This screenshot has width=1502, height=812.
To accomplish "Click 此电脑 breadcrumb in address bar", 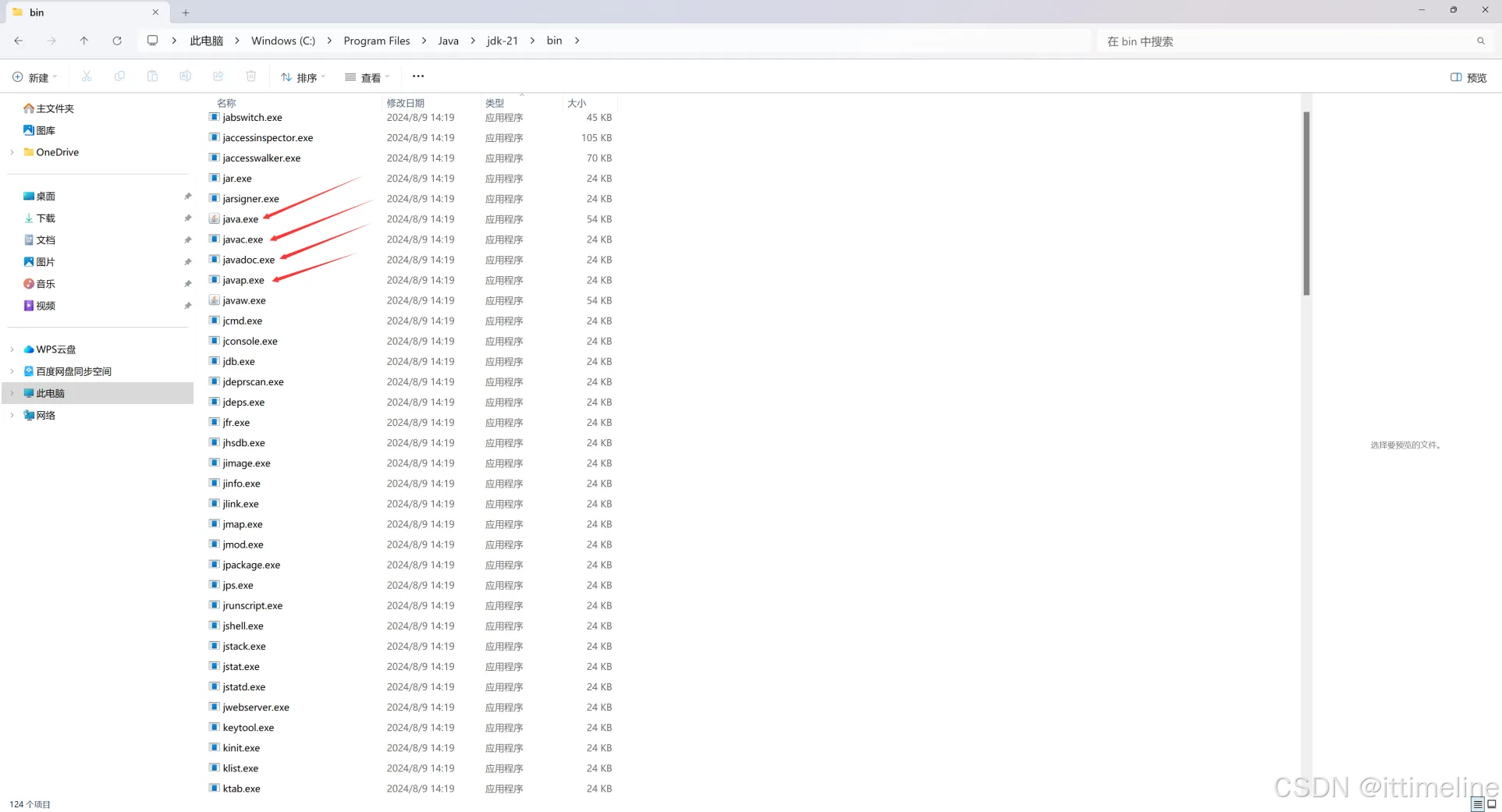I will coord(207,41).
